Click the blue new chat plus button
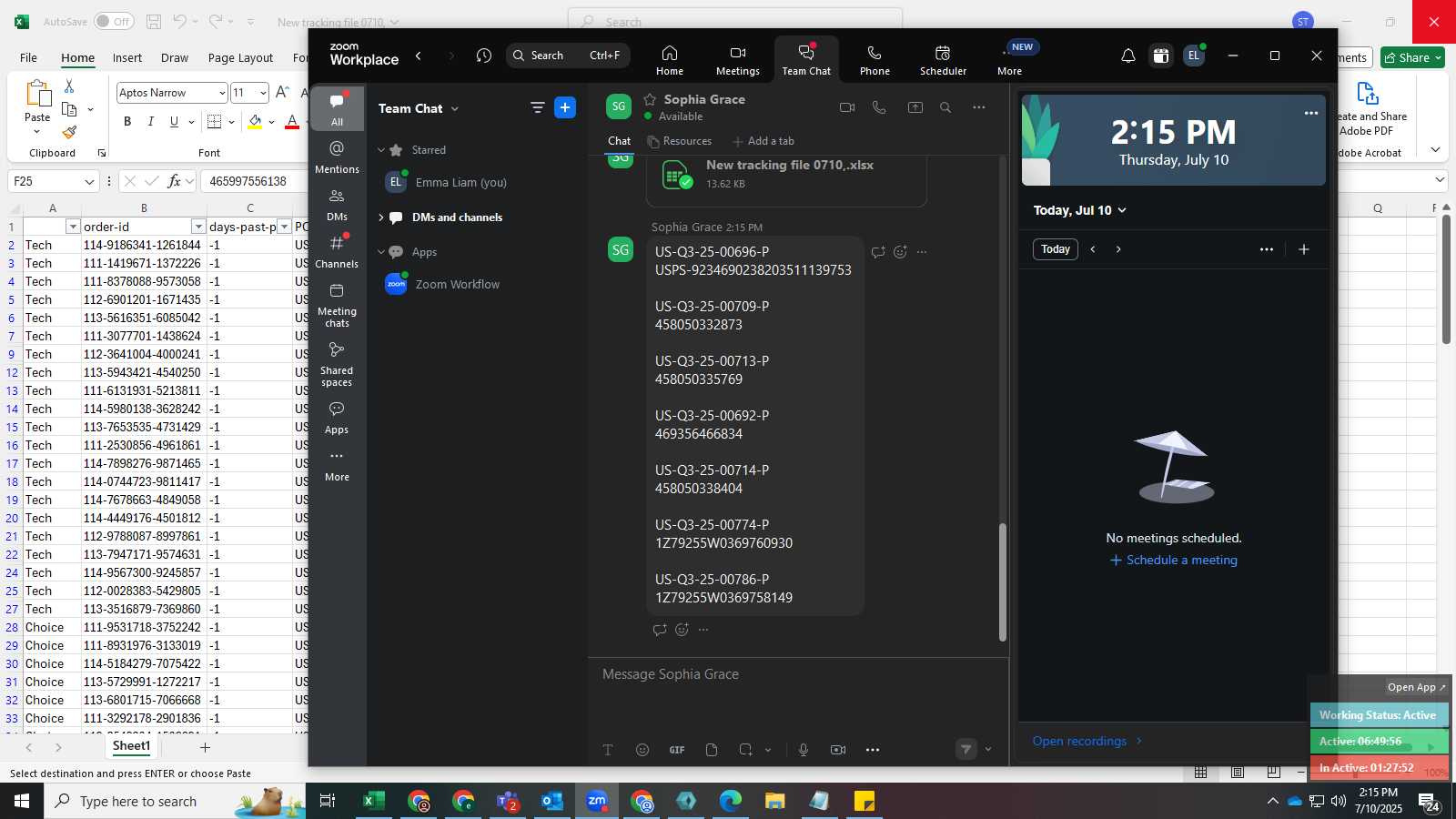 click(x=565, y=108)
